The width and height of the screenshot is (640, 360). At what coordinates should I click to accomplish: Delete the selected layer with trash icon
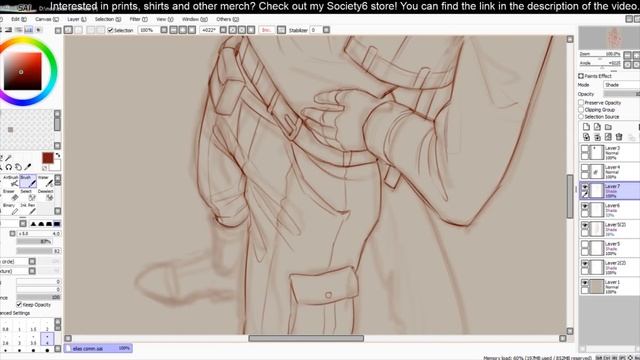[x=619, y=137]
